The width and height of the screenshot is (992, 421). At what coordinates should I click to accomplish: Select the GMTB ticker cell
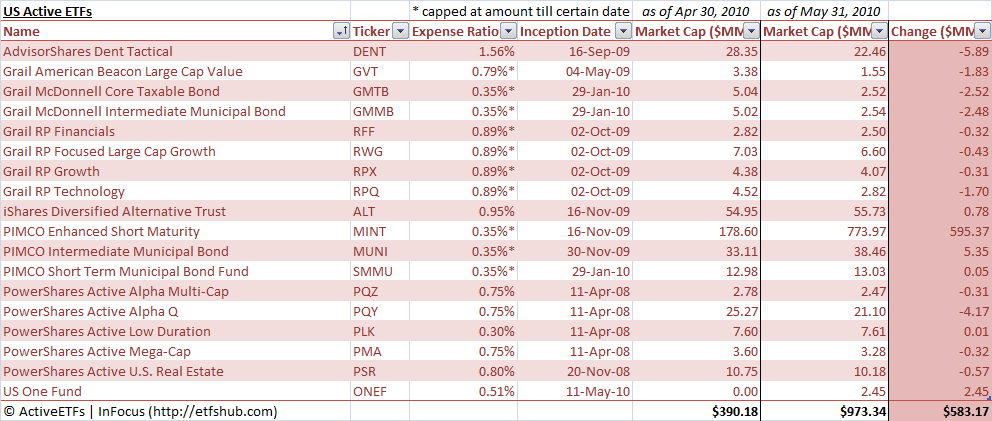pos(380,91)
